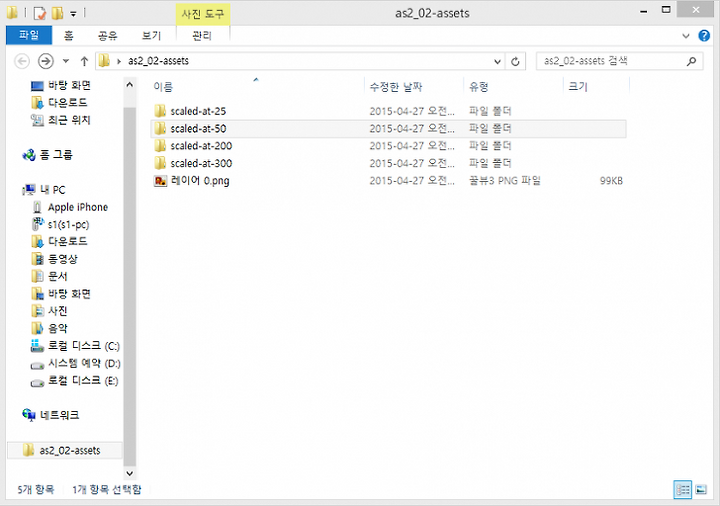Sort by the 크기 column header
Screen dimensions: 720x506
click(578, 87)
